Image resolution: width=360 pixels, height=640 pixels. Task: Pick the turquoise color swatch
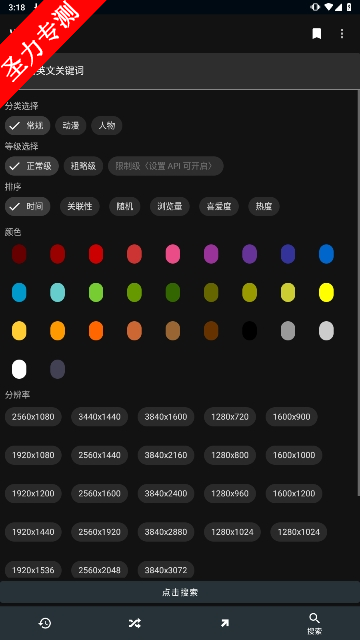click(x=58, y=292)
